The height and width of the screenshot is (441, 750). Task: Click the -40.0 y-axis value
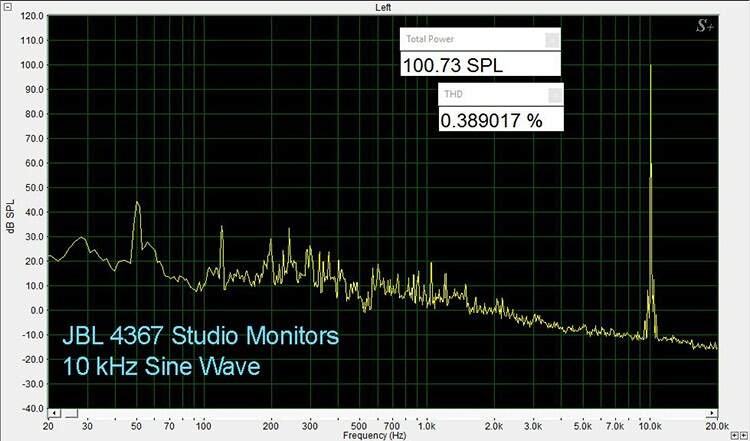(x=33, y=409)
